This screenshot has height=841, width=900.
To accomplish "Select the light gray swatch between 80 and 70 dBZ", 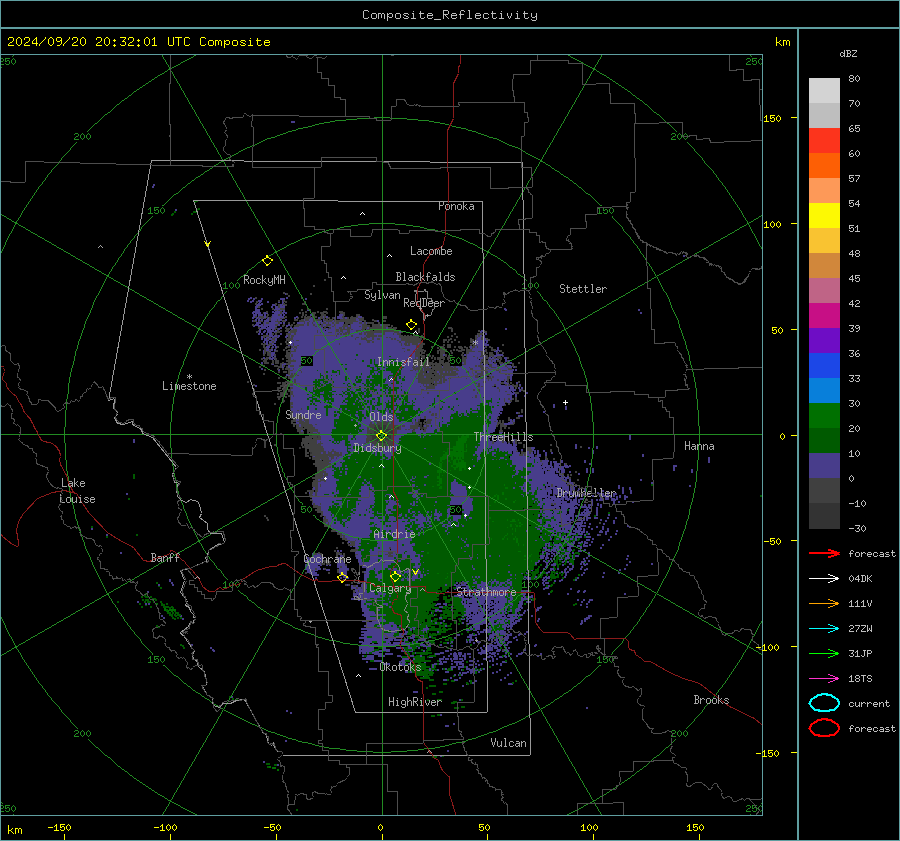I will click(824, 90).
